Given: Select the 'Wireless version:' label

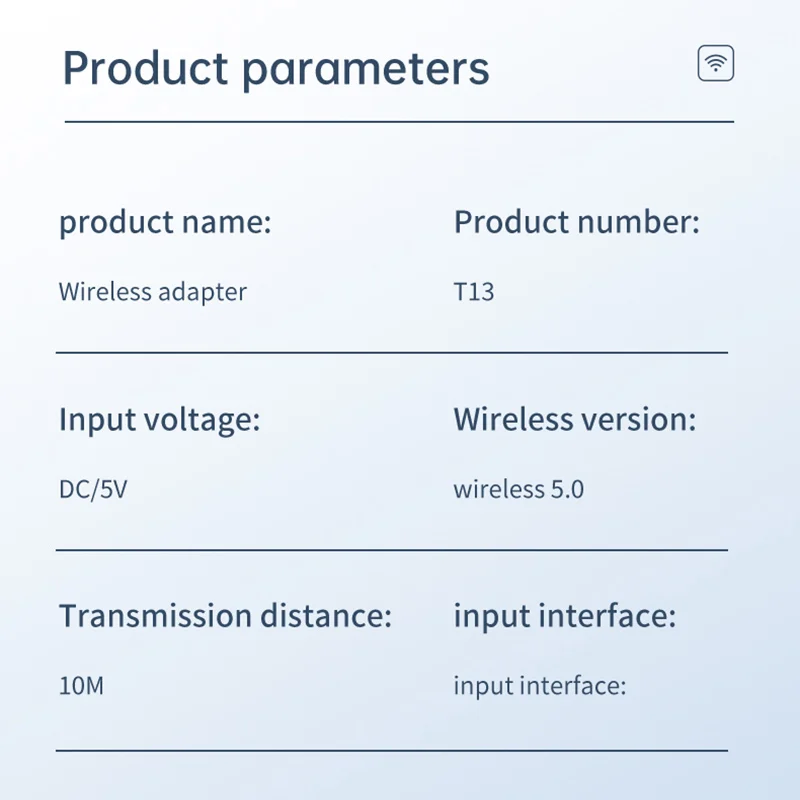Looking at the screenshot, I should 574,419.
